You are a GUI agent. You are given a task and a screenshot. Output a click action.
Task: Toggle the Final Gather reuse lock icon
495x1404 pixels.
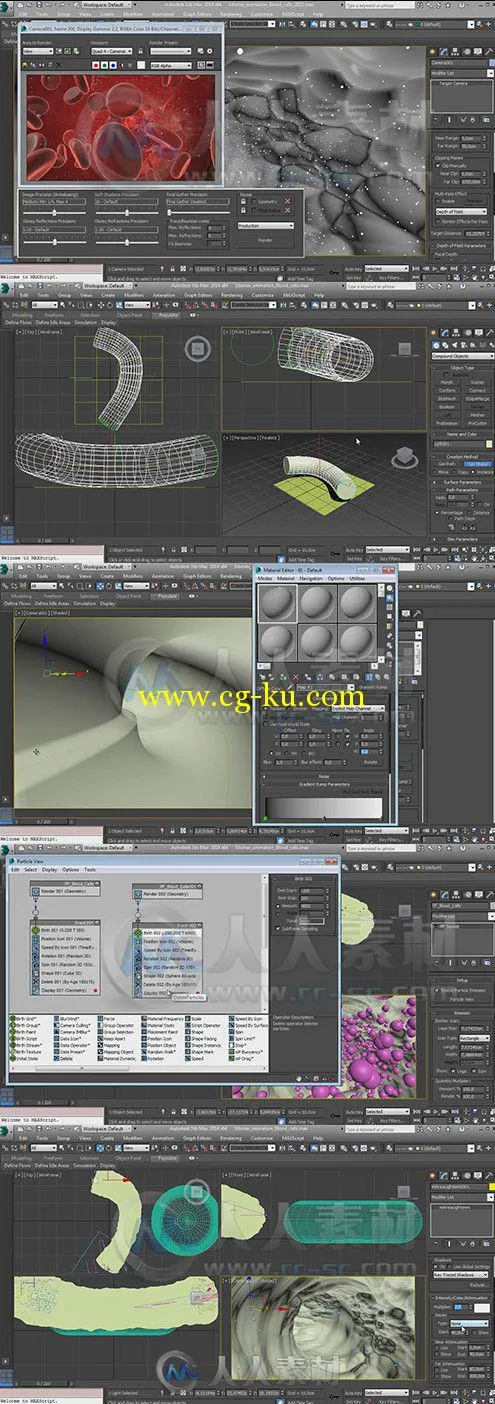click(x=243, y=209)
